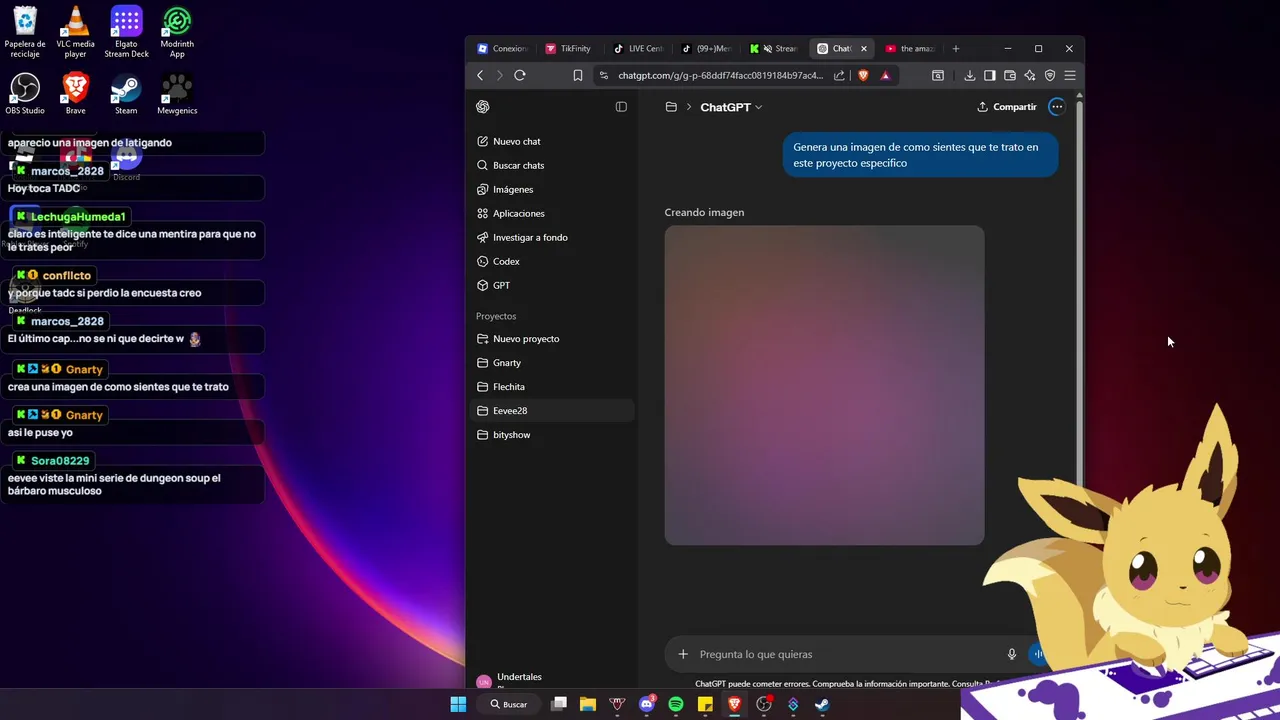Open Sticky Notes from the taskbar

(x=705, y=704)
